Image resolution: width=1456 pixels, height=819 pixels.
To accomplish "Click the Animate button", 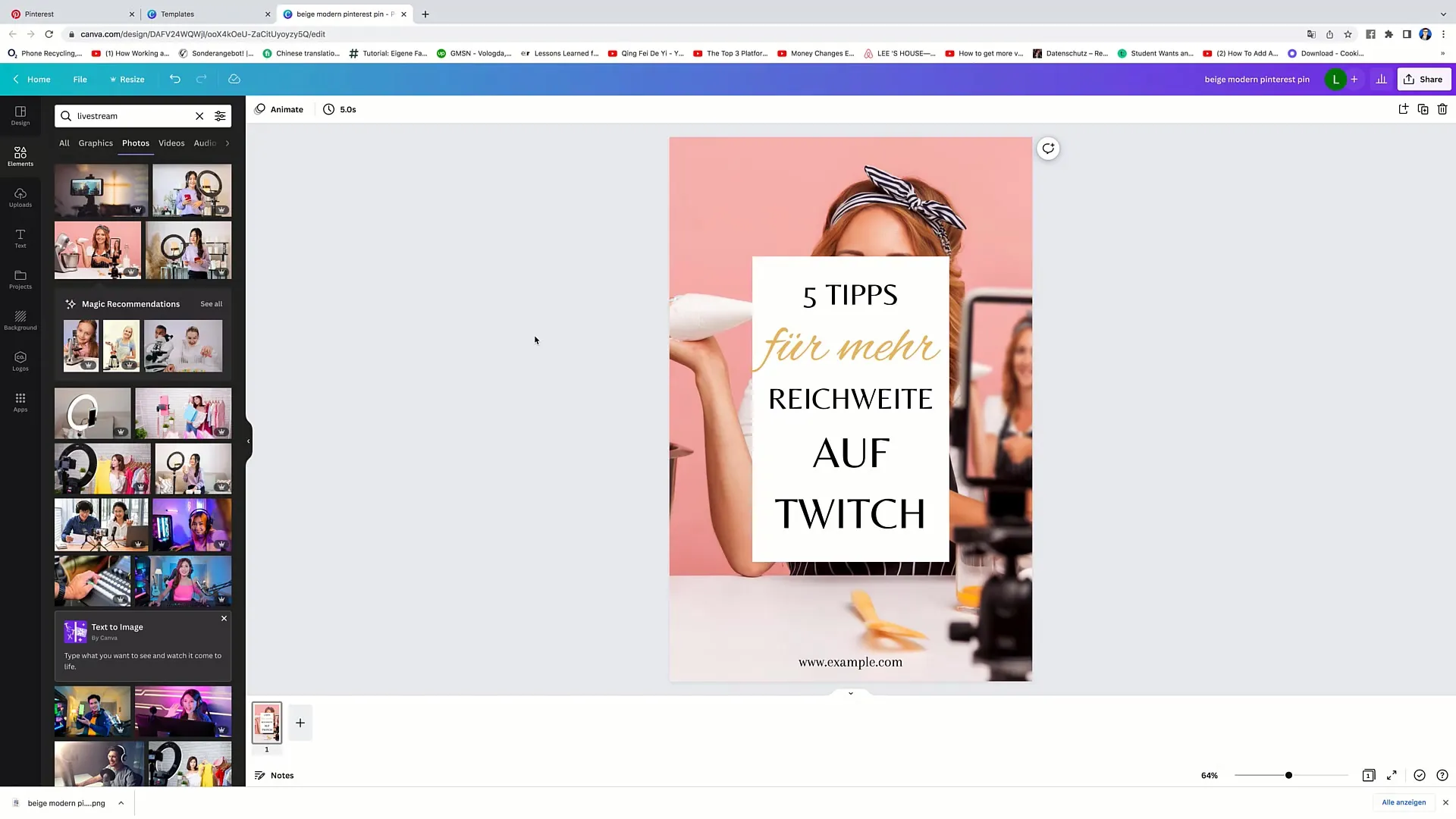I will [279, 109].
